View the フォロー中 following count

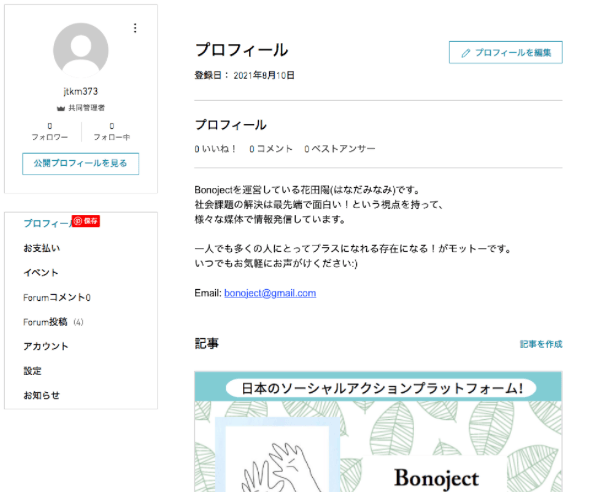coord(111,131)
